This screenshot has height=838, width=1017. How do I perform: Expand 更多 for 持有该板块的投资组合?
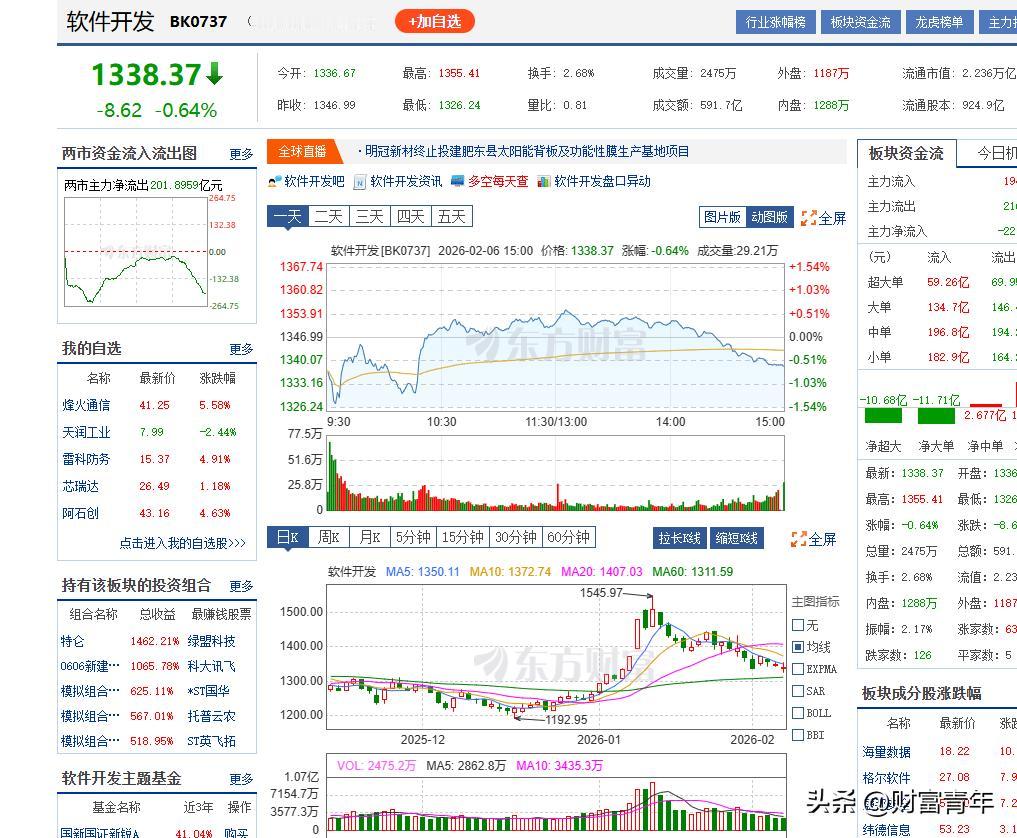click(x=241, y=587)
